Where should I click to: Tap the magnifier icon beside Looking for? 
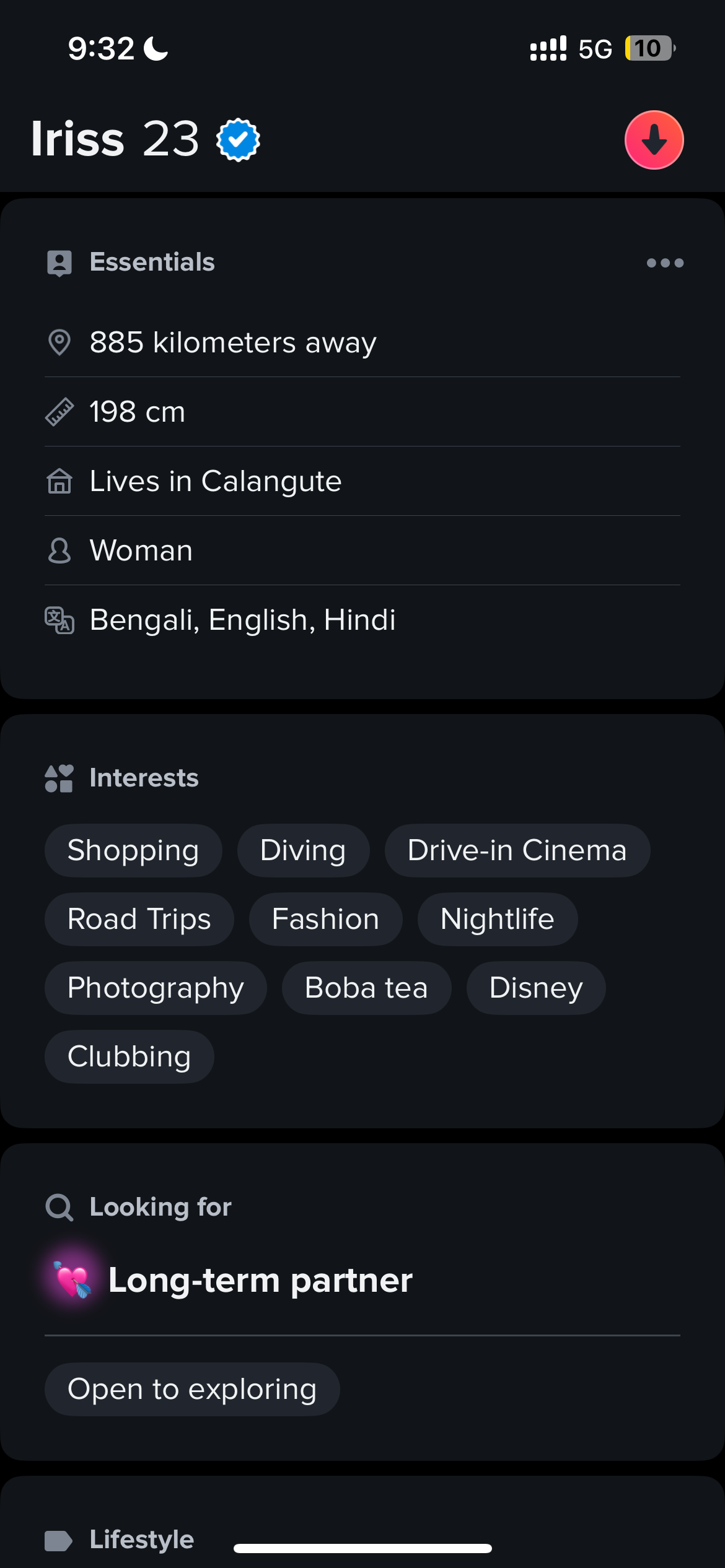(59, 1207)
